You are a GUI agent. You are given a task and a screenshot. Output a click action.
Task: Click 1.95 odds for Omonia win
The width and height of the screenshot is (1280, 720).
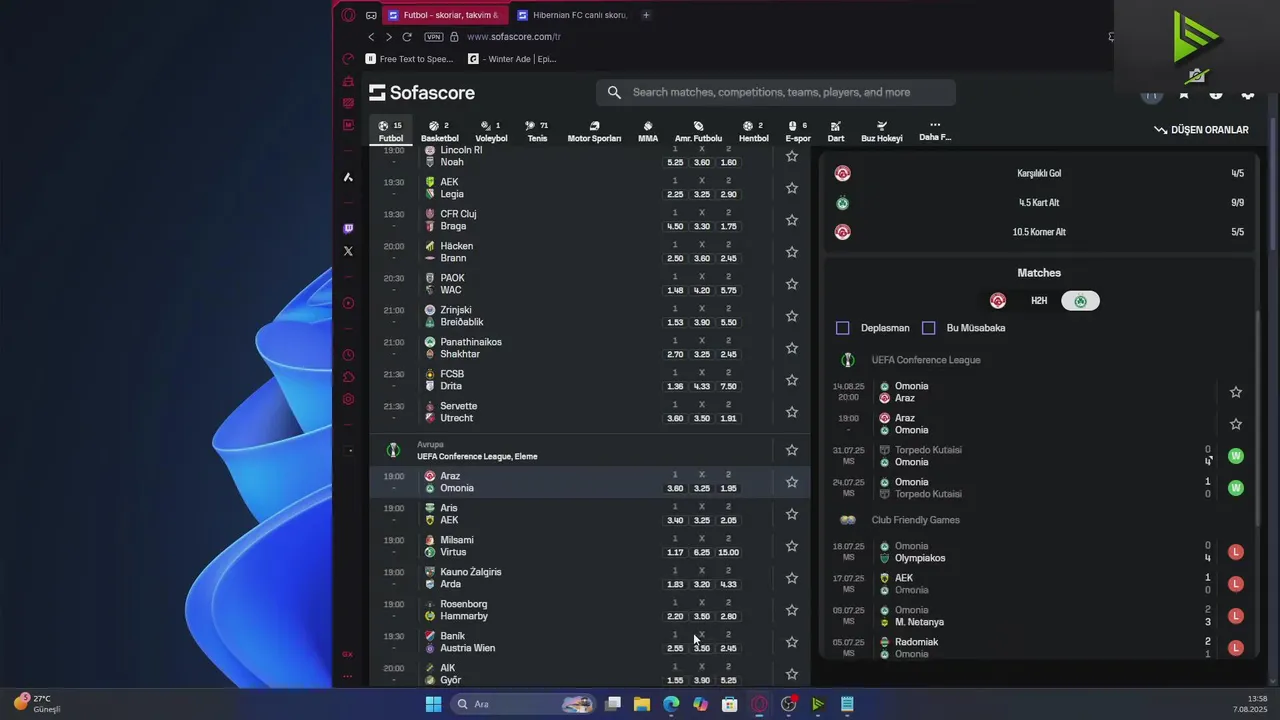[728, 488]
